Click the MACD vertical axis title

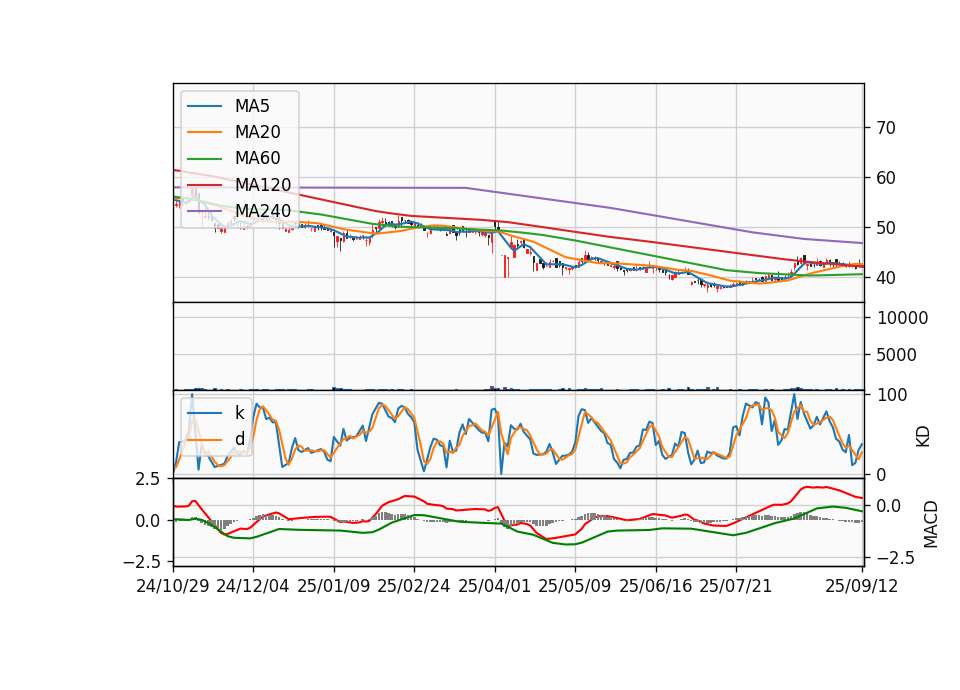point(931,524)
